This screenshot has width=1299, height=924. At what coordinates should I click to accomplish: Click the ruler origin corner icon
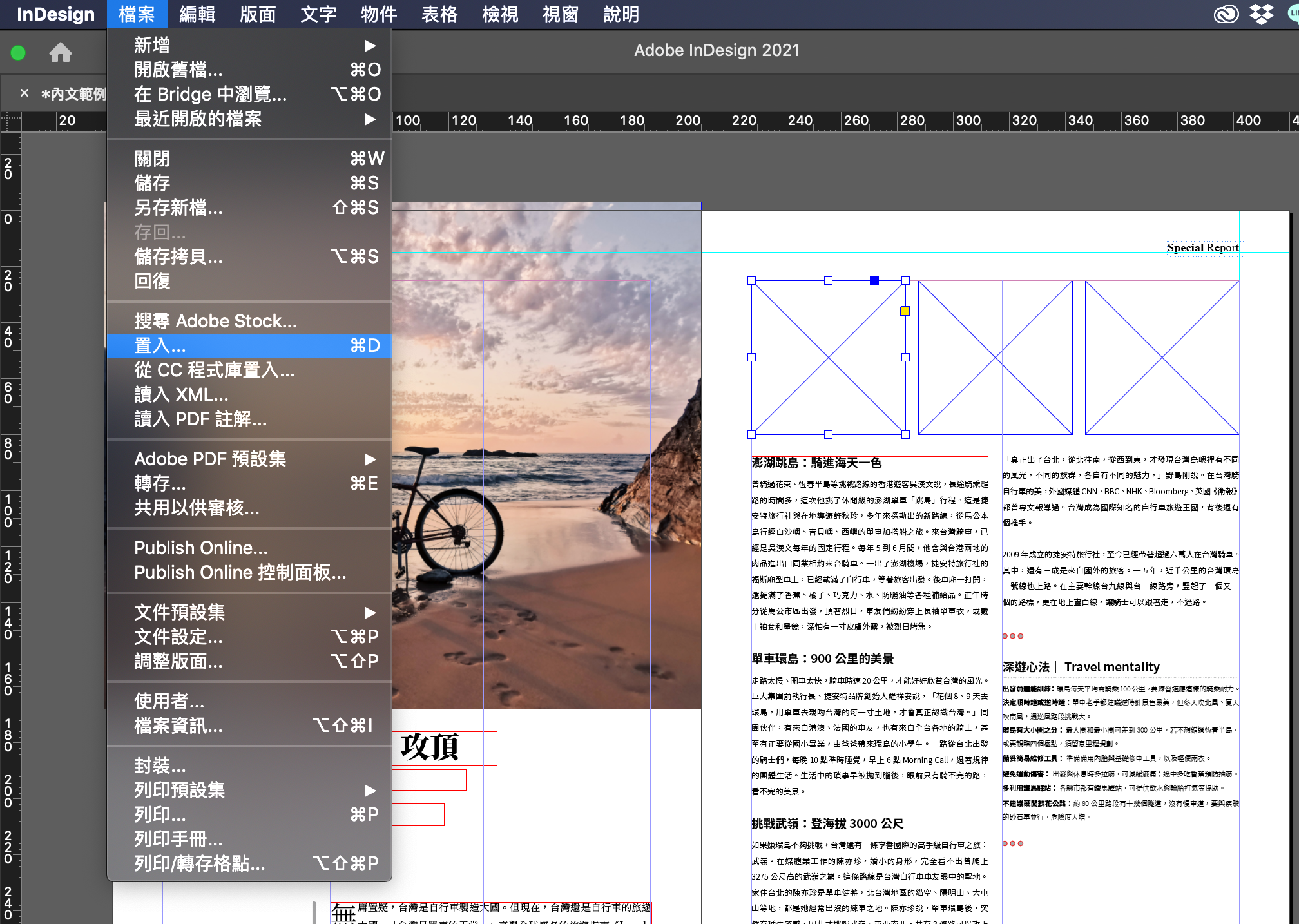coord(11,121)
